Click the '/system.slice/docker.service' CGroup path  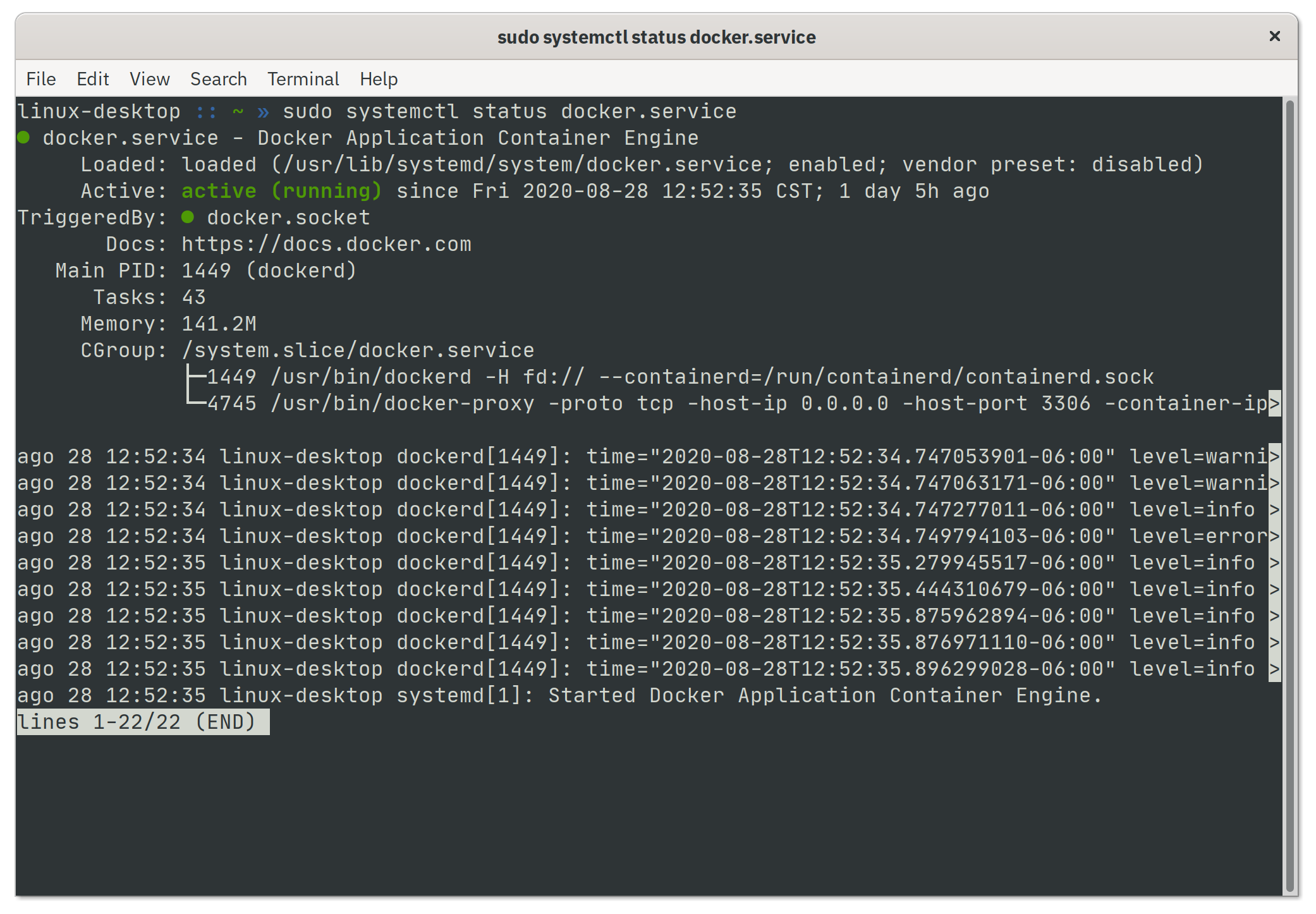coord(358,350)
